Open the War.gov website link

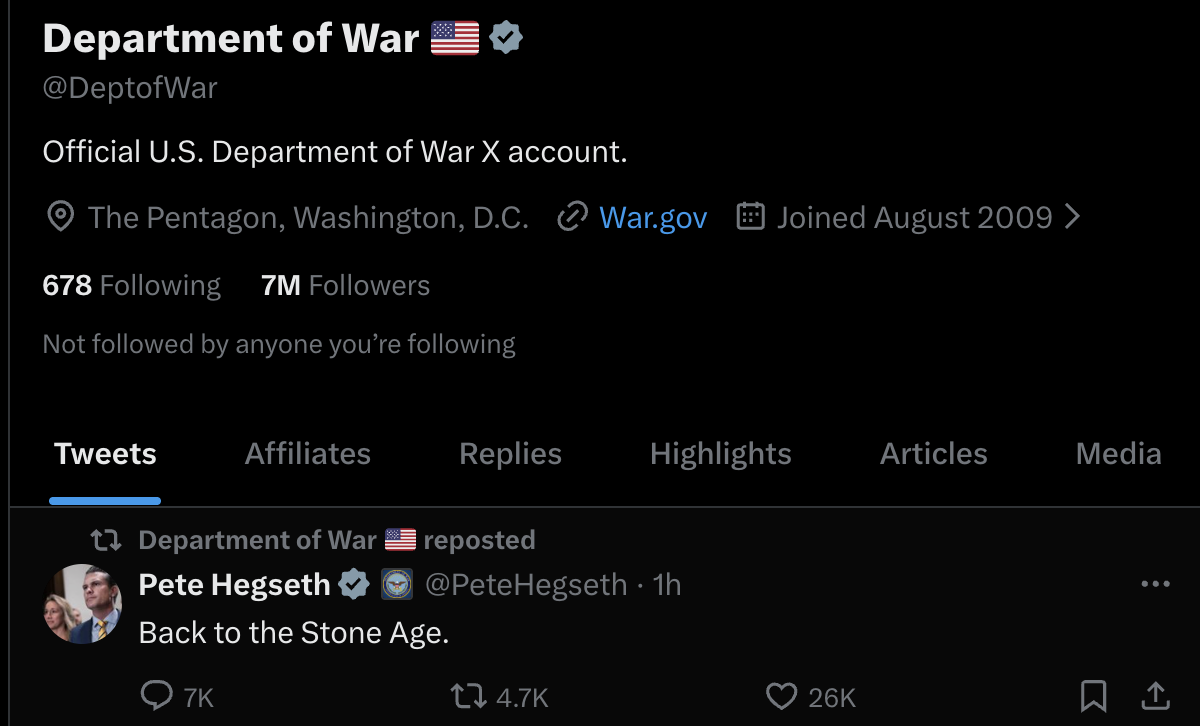click(x=653, y=217)
